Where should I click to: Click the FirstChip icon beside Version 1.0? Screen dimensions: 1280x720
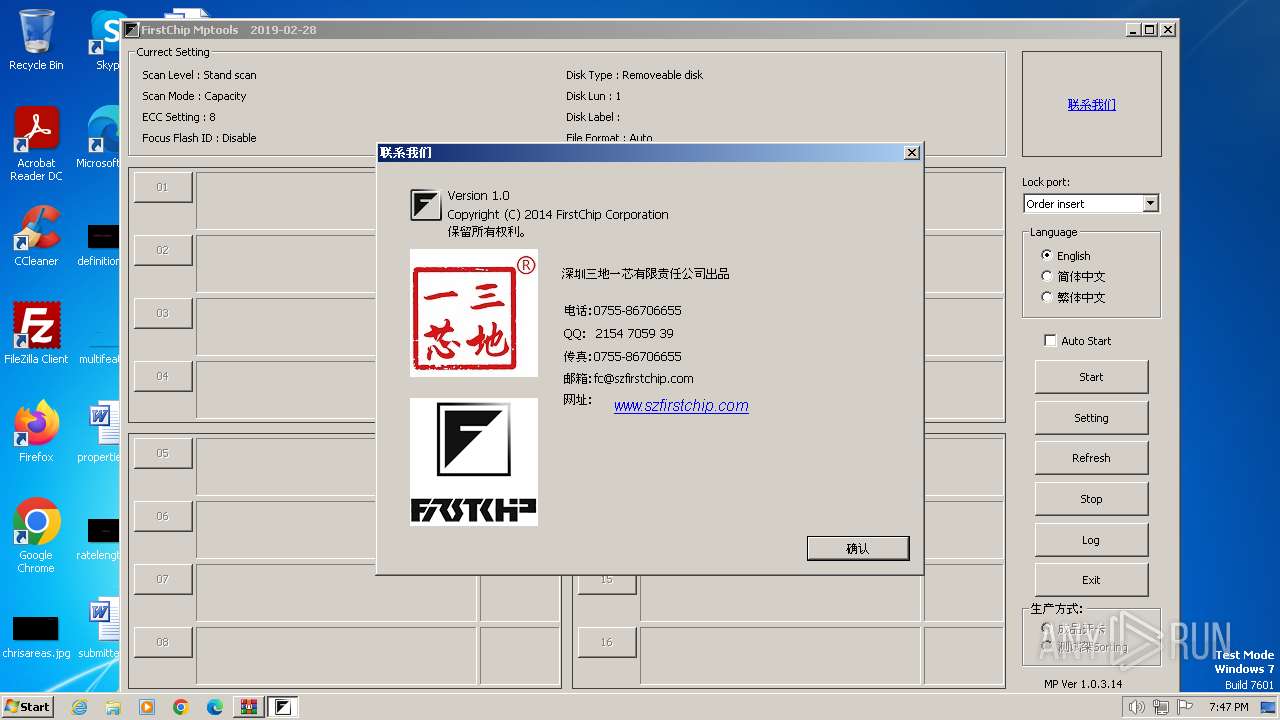[x=426, y=205]
